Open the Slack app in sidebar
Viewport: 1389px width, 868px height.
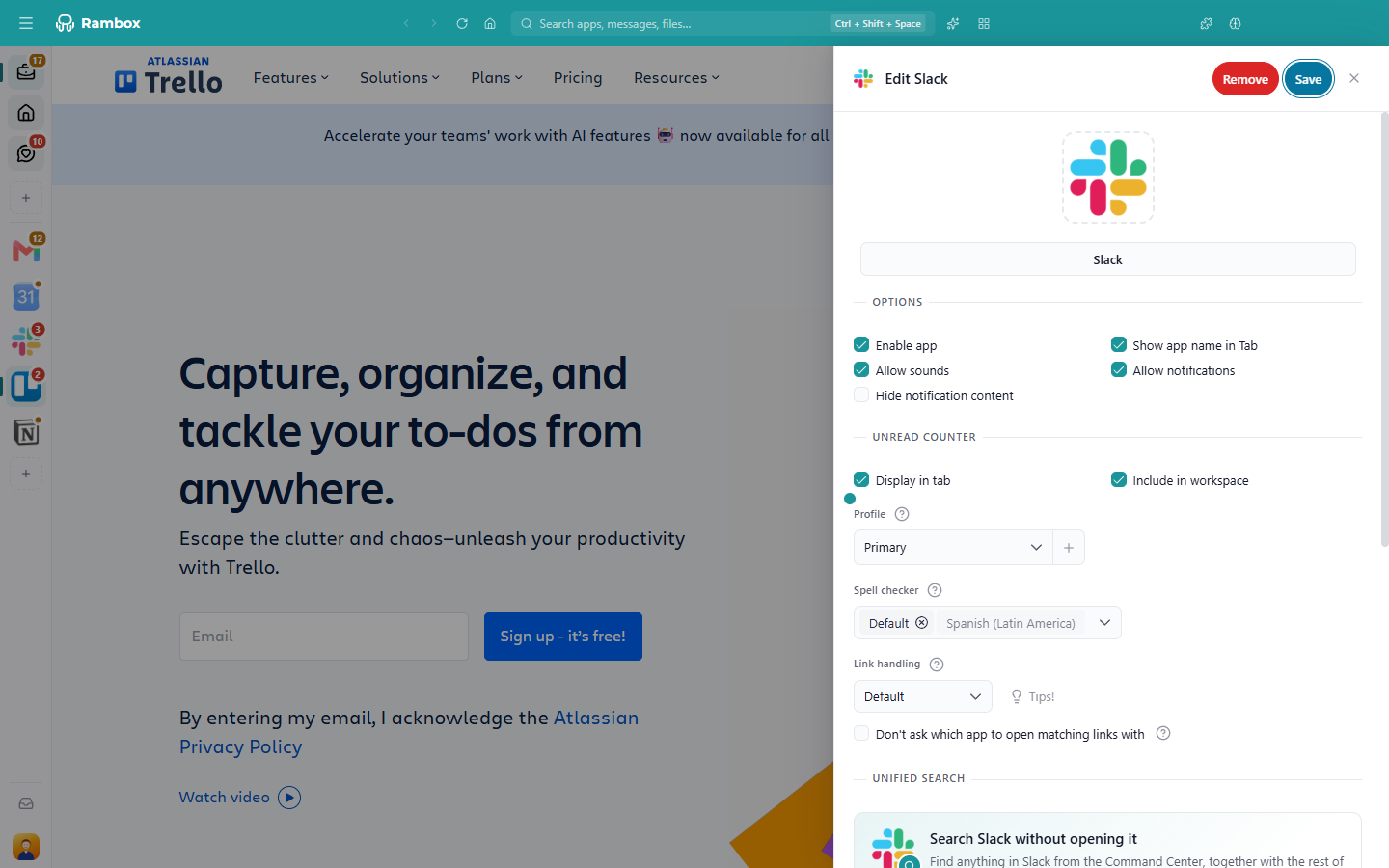click(26, 341)
